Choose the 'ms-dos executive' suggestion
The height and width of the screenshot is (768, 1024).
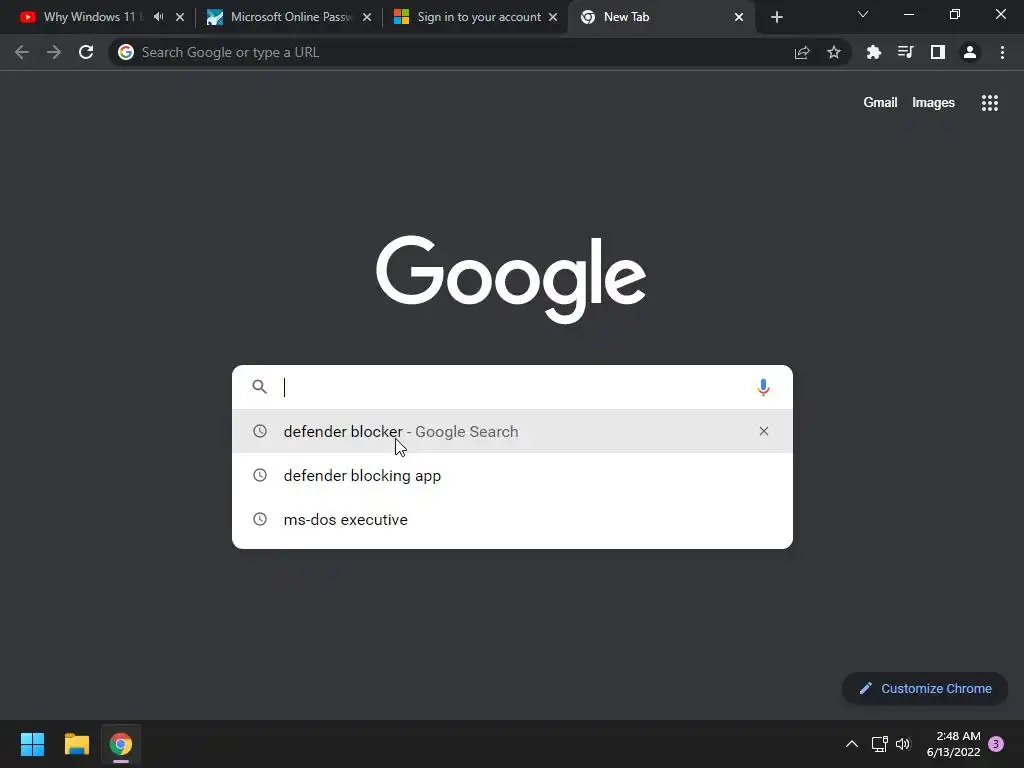pos(512,519)
